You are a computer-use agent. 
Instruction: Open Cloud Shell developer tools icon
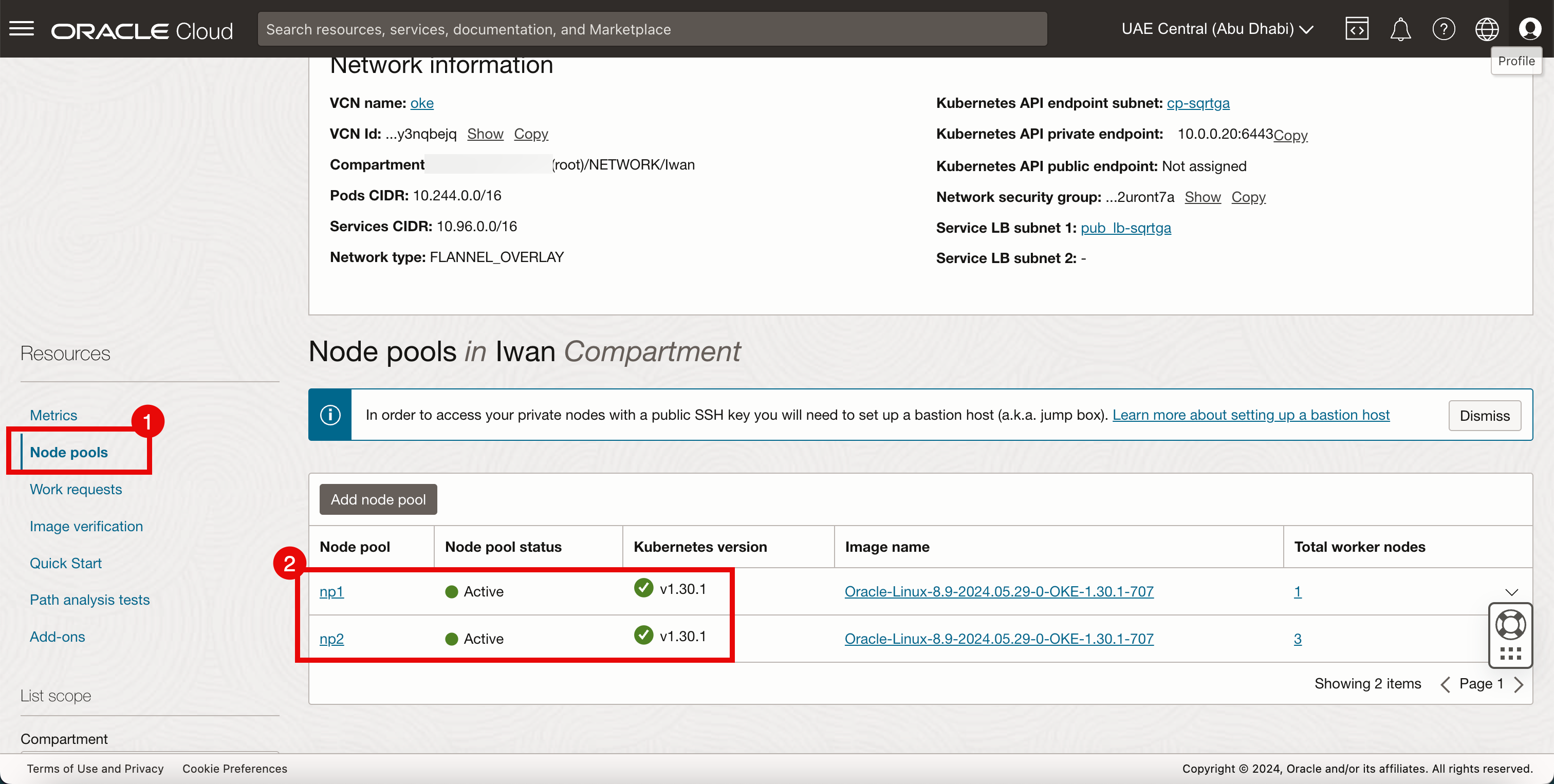(1356, 29)
